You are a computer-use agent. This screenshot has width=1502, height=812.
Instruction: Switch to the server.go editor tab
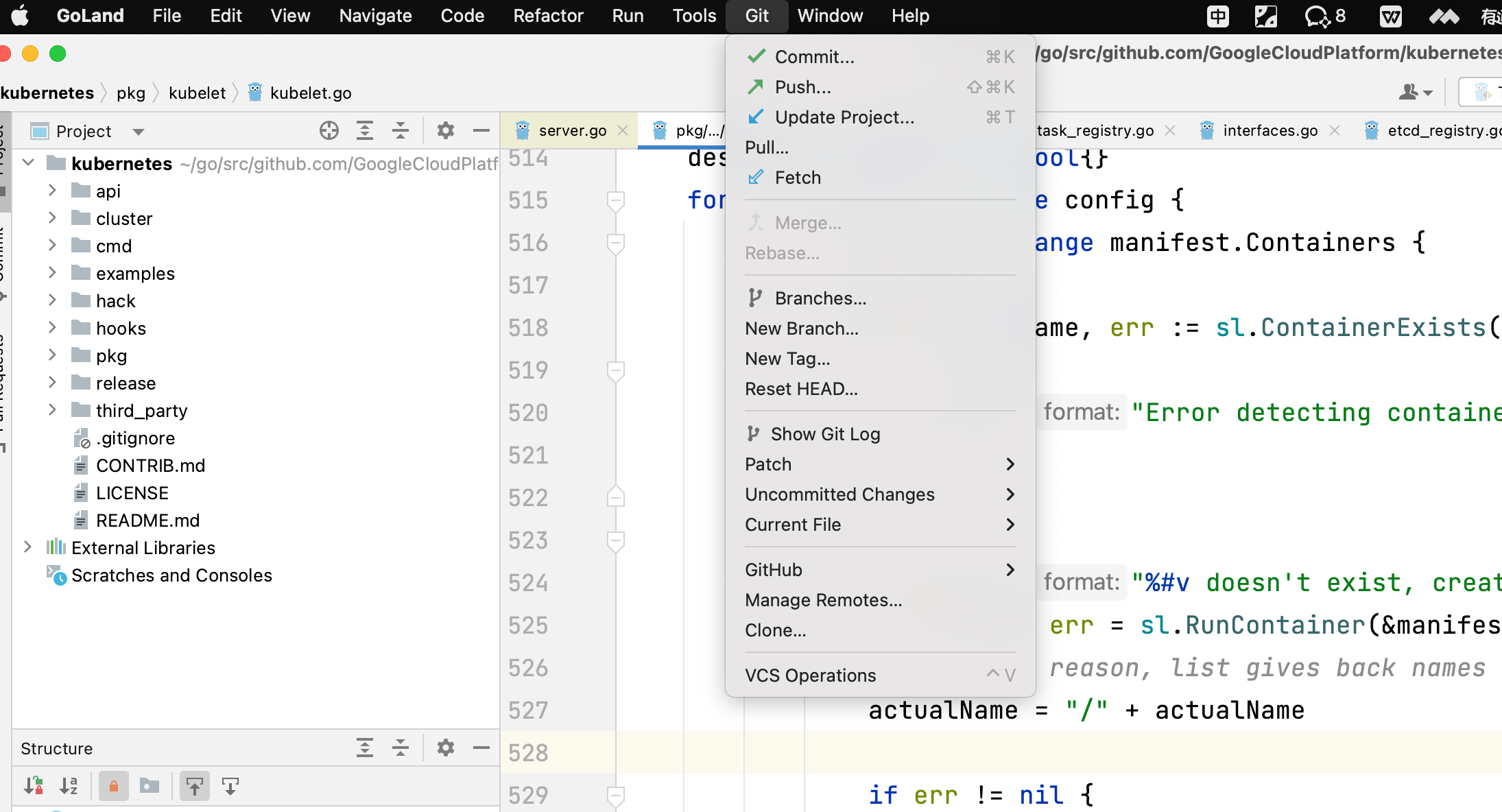click(x=572, y=130)
